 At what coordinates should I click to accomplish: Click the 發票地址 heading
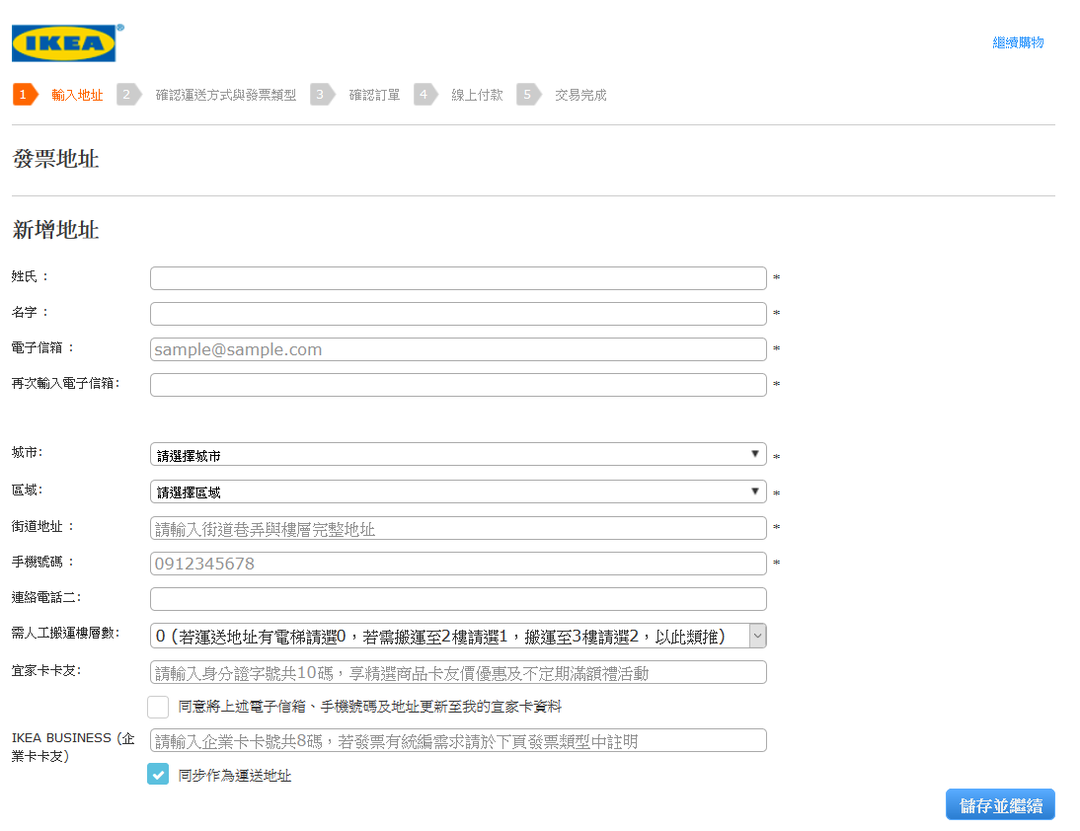[56, 159]
